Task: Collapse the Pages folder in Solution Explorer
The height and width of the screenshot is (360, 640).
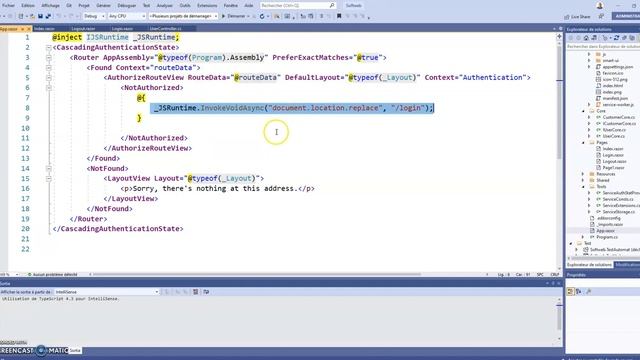Action: click(583, 143)
